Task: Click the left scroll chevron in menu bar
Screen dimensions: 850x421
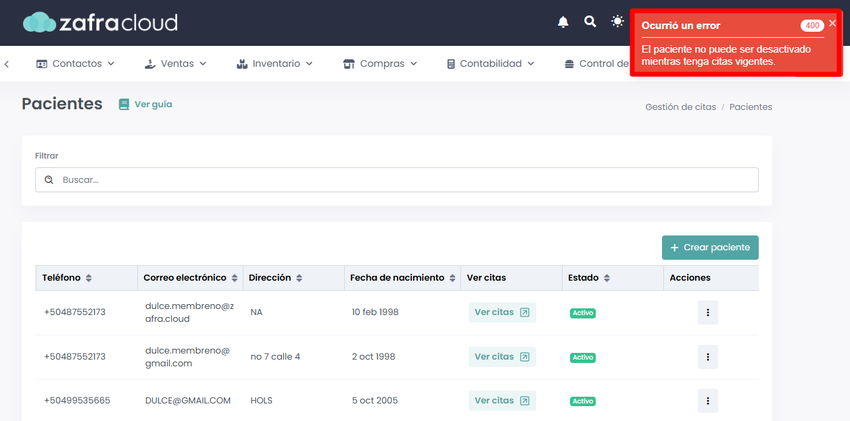Action: (7, 64)
